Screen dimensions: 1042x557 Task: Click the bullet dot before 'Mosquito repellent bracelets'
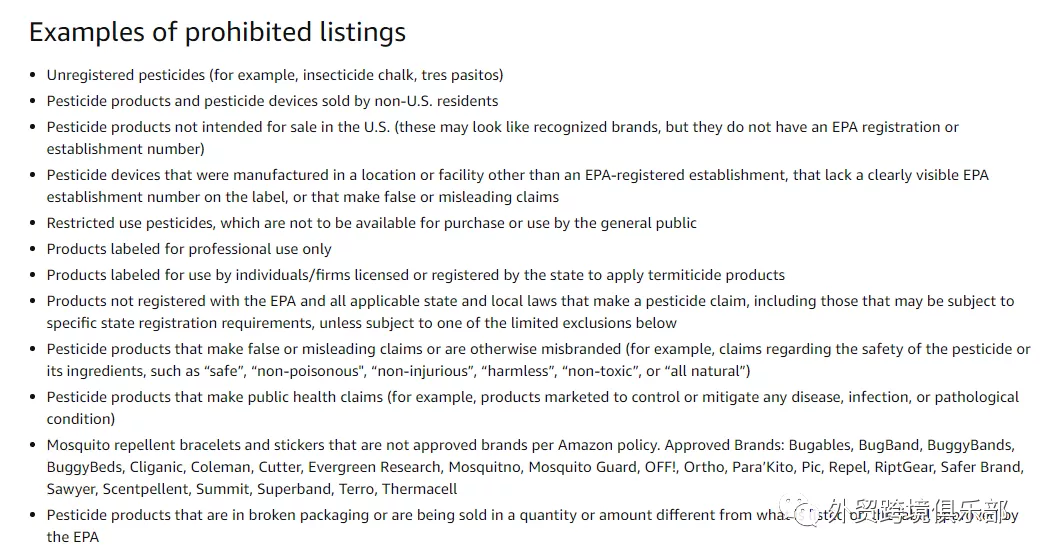coord(33,445)
